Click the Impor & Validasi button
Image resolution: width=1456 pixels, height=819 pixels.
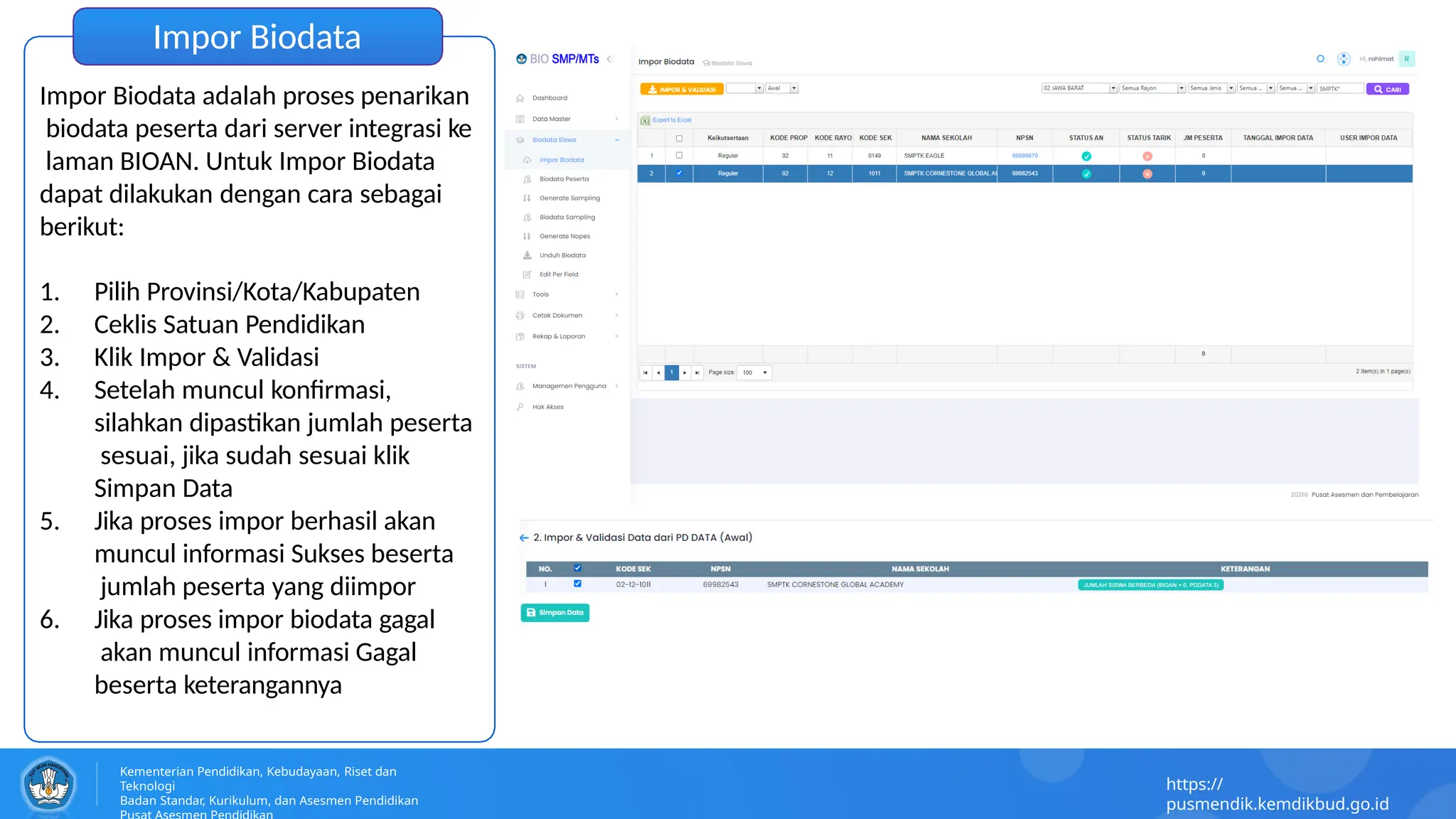[681, 90]
